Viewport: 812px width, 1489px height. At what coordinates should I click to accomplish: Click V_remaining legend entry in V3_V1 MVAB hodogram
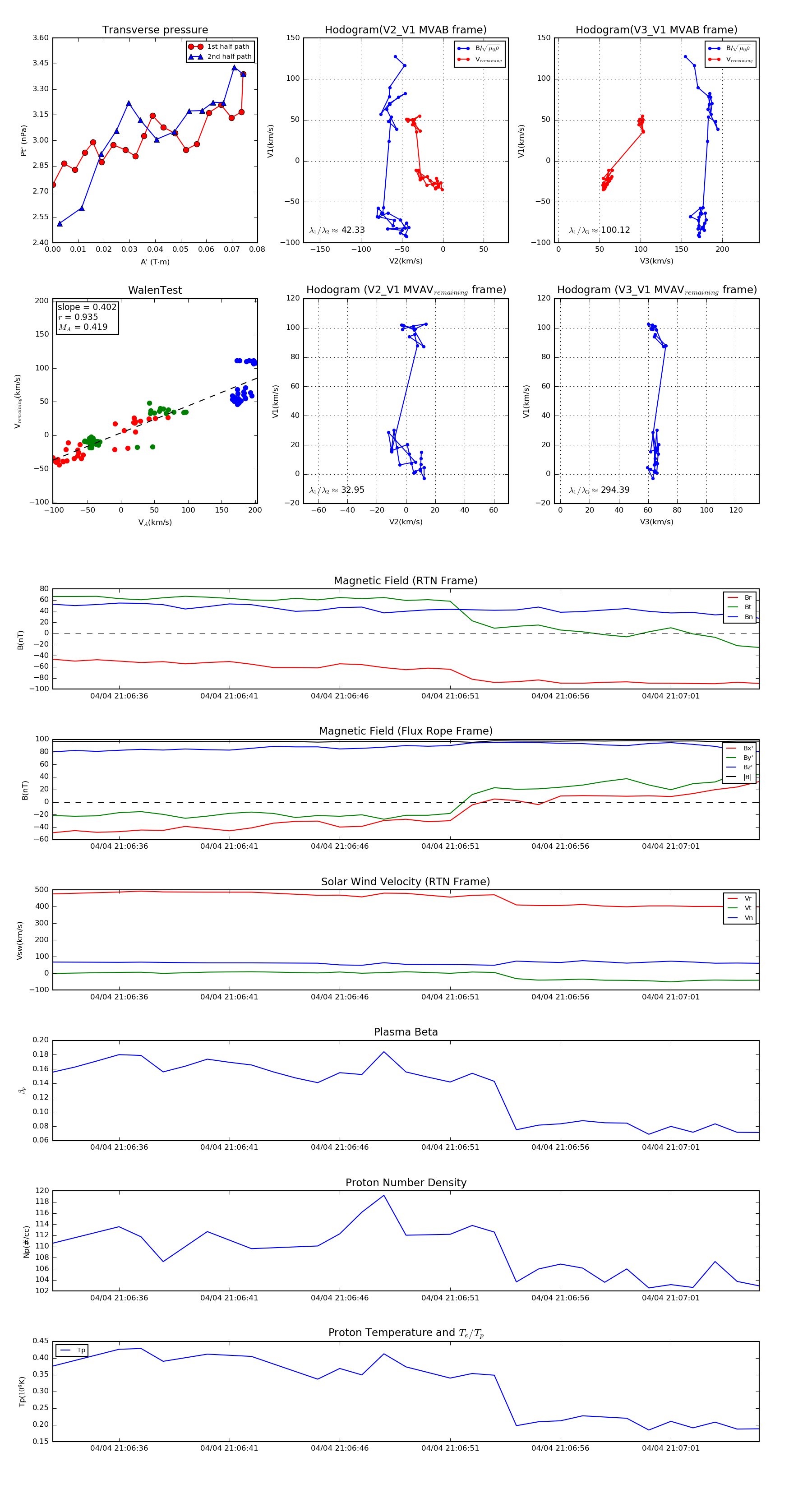pyautogui.click(x=730, y=60)
